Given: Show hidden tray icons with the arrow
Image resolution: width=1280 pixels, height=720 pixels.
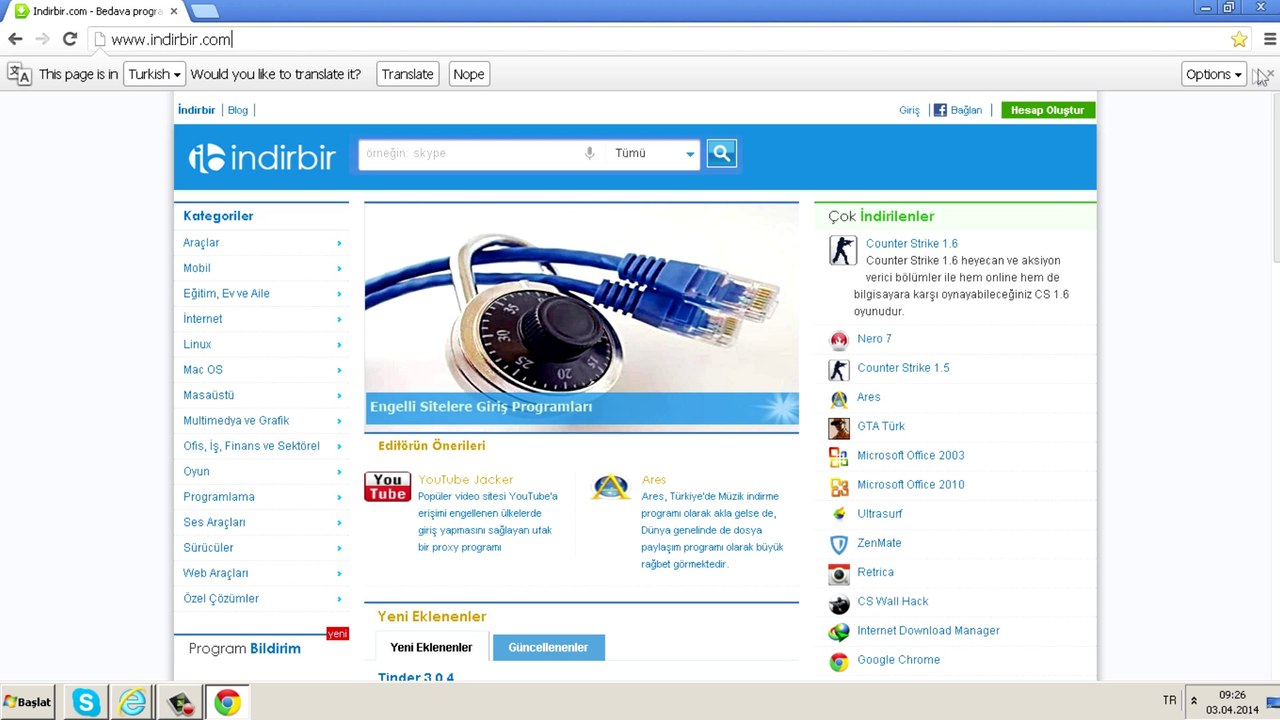Looking at the screenshot, I should coord(1193,701).
